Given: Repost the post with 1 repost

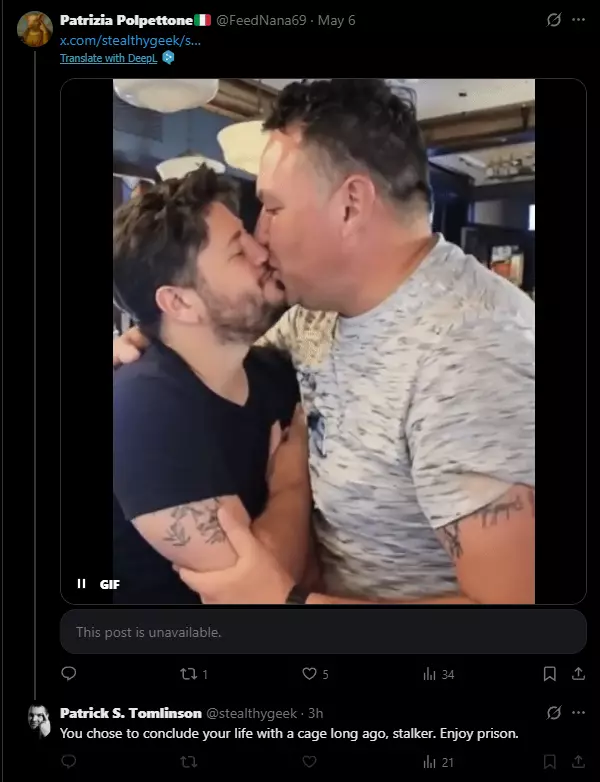Looking at the screenshot, I should (194, 674).
